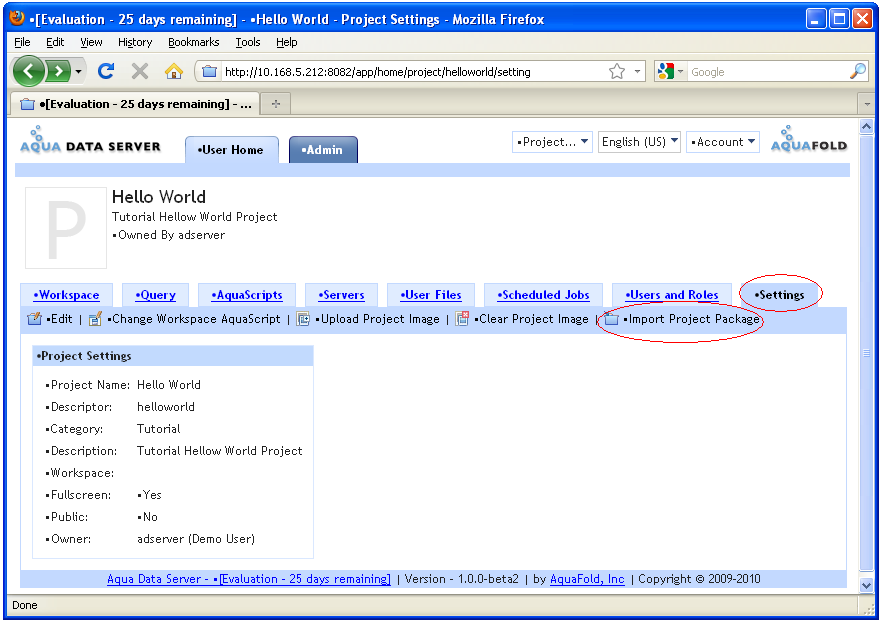
Task: Open the English (US) language dropdown
Action: point(639,142)
